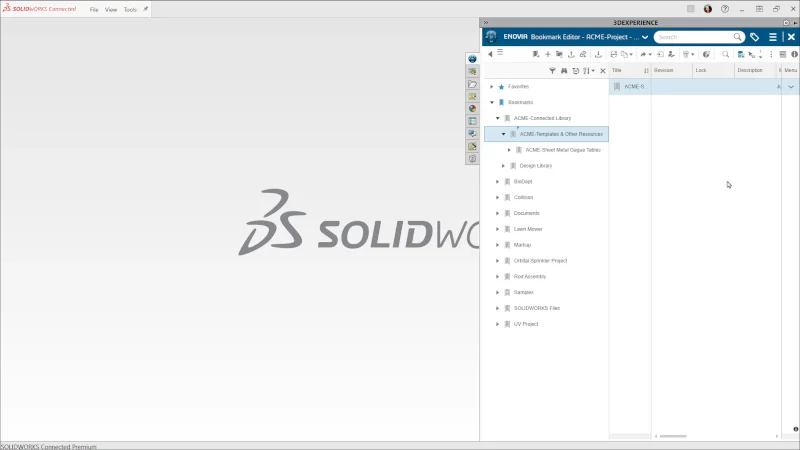This screenshot has height=450, width=800.
Task: Click the ENOVIA compass icon
Action: coord(491,37)
